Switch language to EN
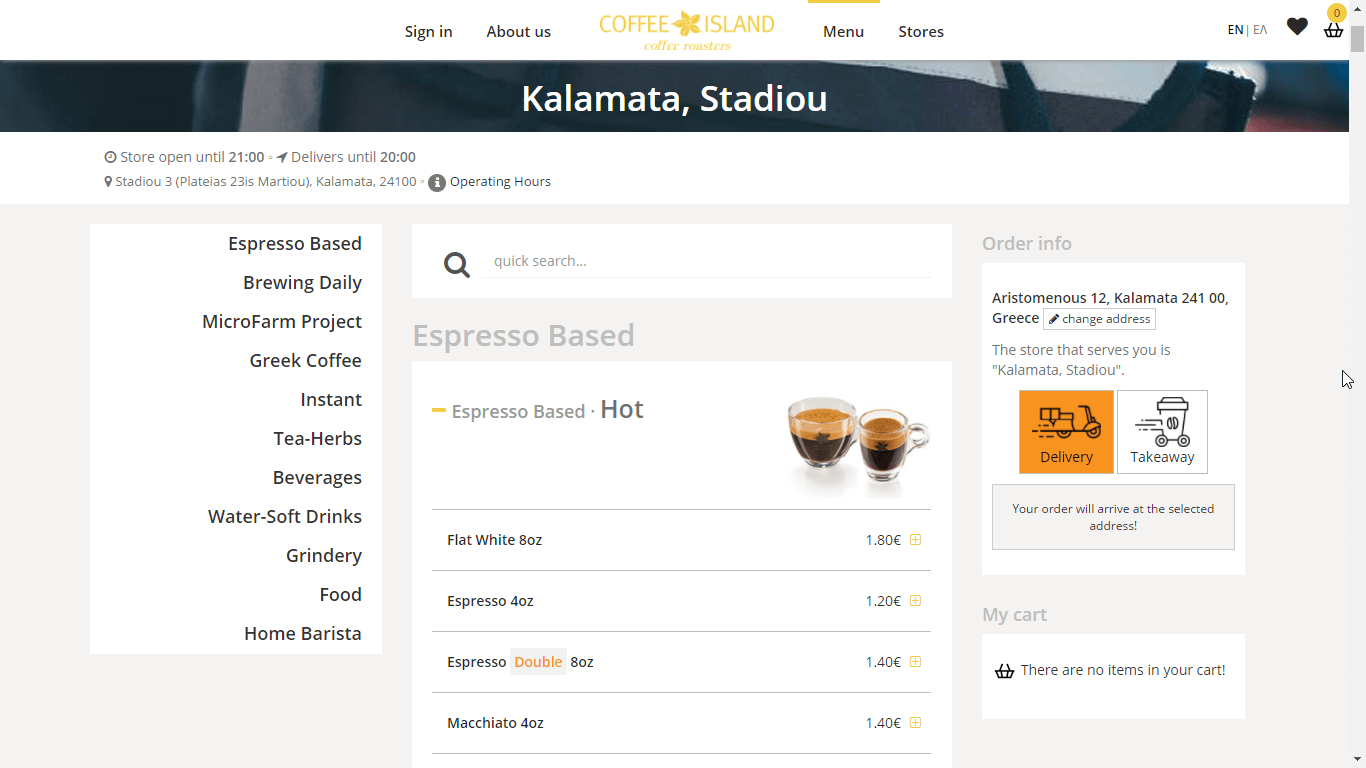Viewport: 1366px width, 768px height. coord(1235,30)
